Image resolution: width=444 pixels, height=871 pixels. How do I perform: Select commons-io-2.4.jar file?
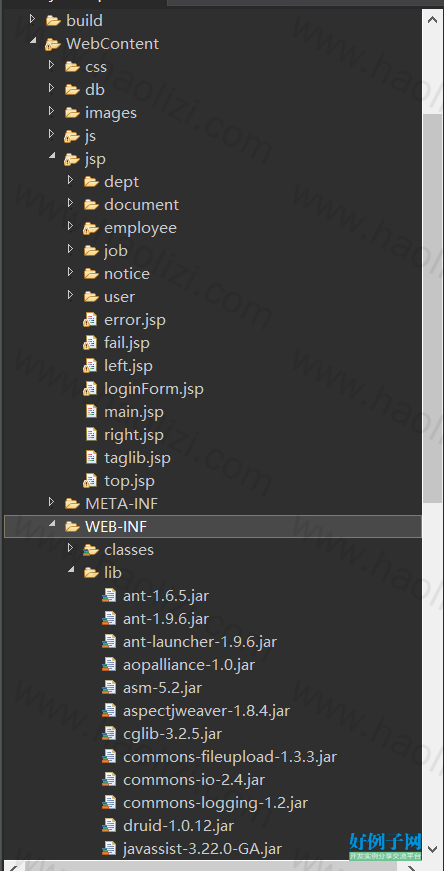tap(194, 780)
